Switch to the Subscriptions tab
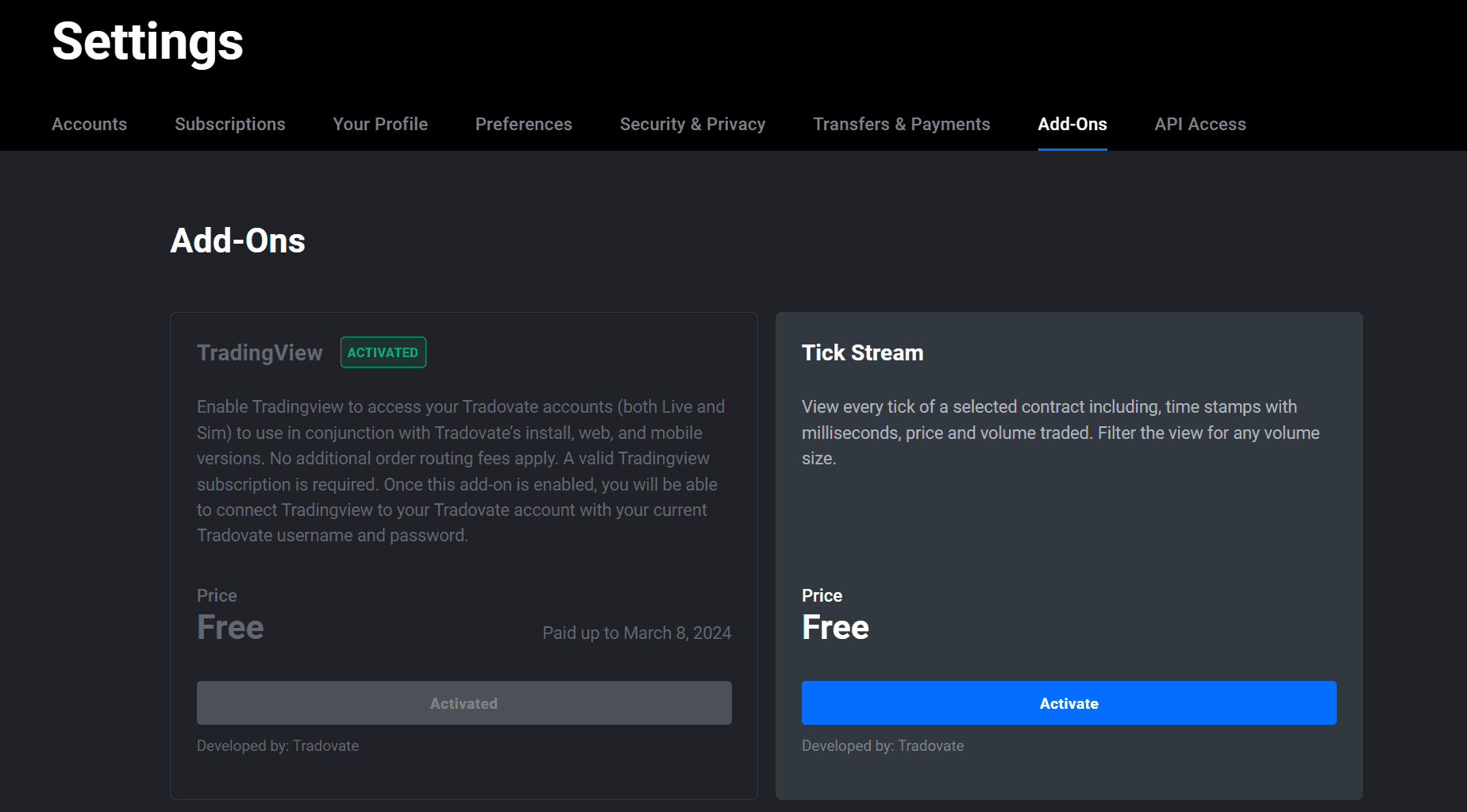The width and height of the screenshot is (1467, 812). tap(229, 124)
